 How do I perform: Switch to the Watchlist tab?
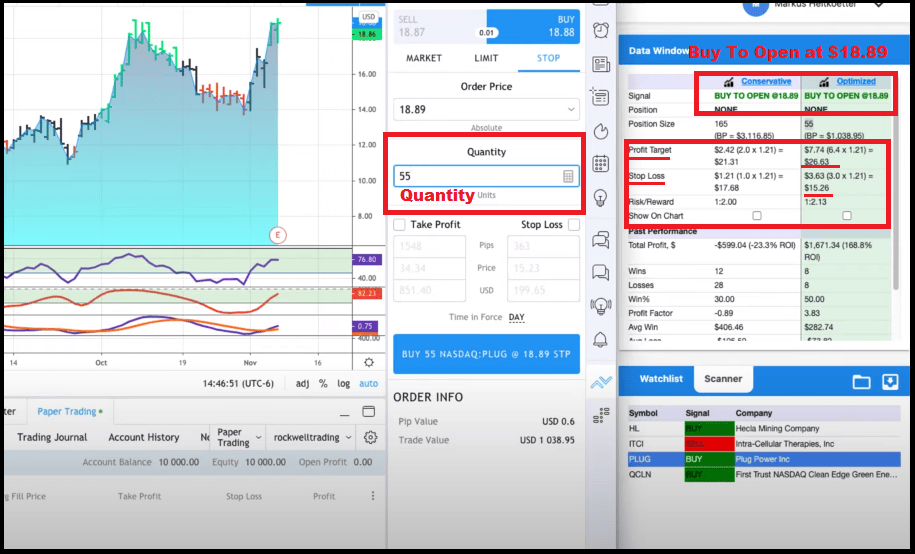tap(661, 379)
